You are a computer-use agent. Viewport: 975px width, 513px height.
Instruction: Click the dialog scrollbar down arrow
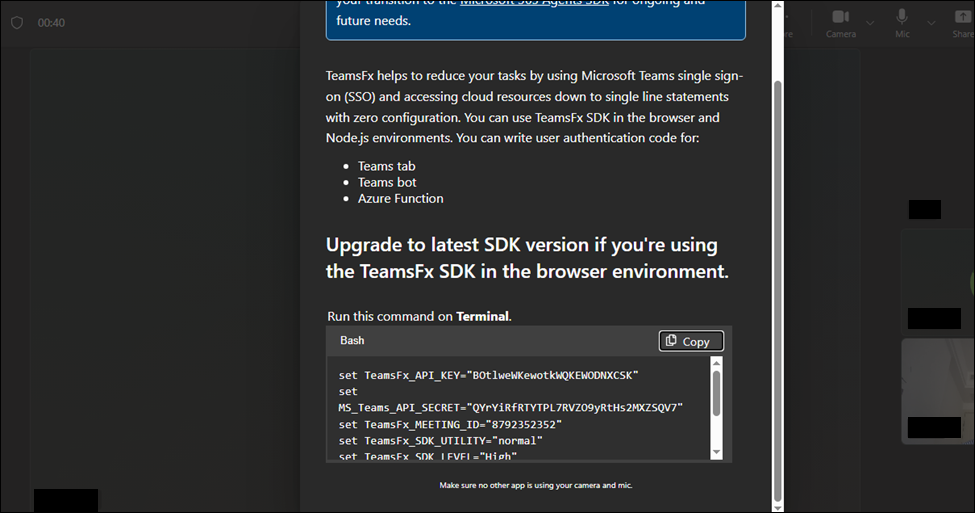tap(778, 507)
